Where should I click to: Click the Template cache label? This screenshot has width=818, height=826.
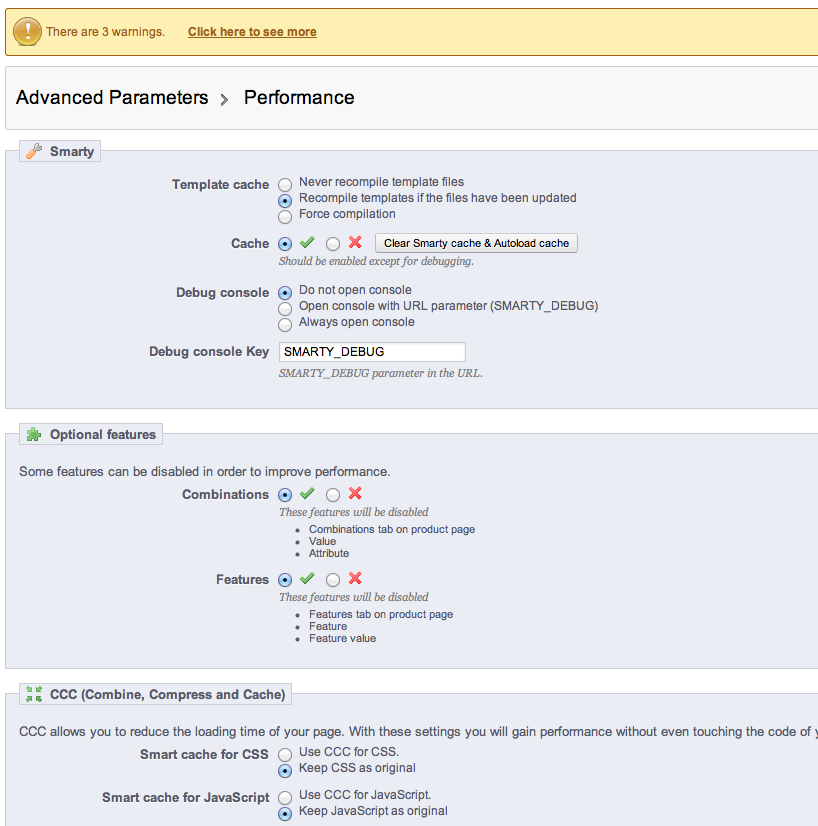coord(220,184)
